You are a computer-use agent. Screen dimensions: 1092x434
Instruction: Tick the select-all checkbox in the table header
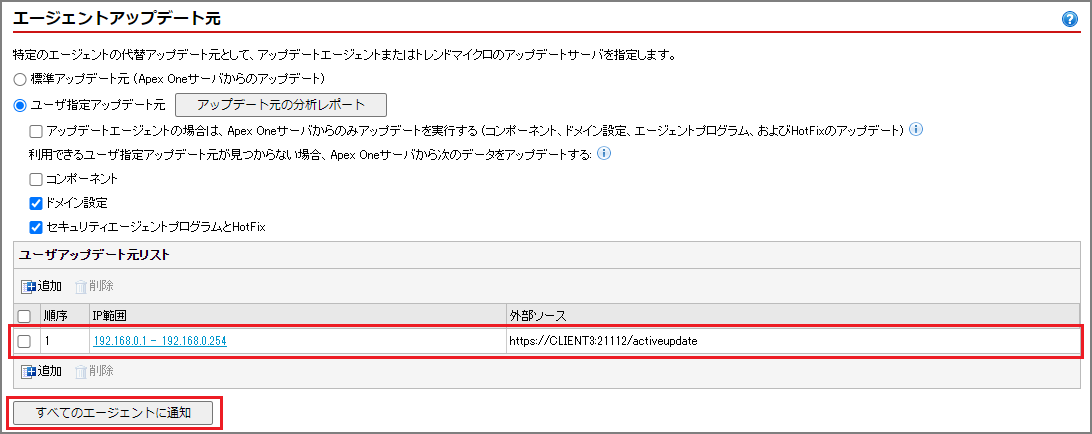[24, 317]
